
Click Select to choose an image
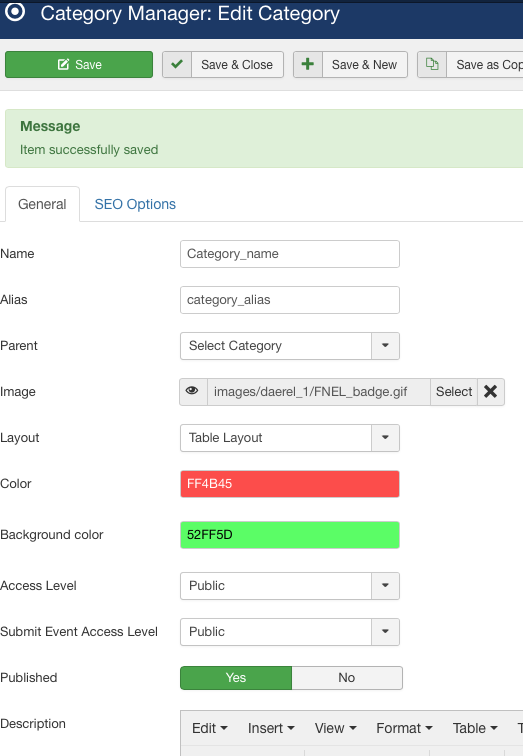pyautogui.click(x=454, y=392)
